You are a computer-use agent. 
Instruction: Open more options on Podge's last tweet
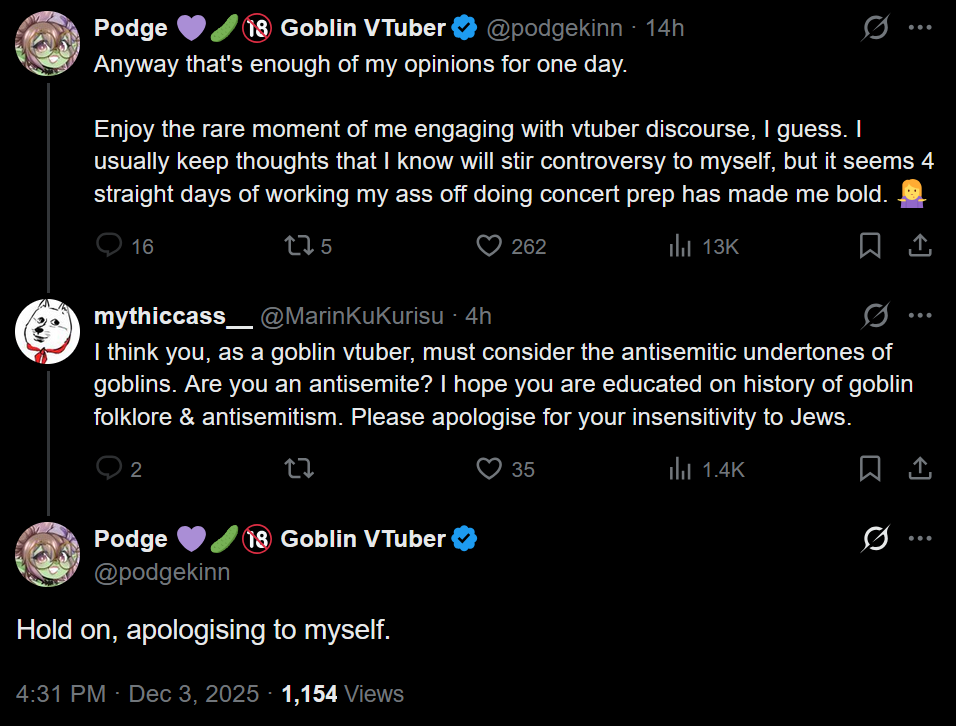click(x=920, y=539)
